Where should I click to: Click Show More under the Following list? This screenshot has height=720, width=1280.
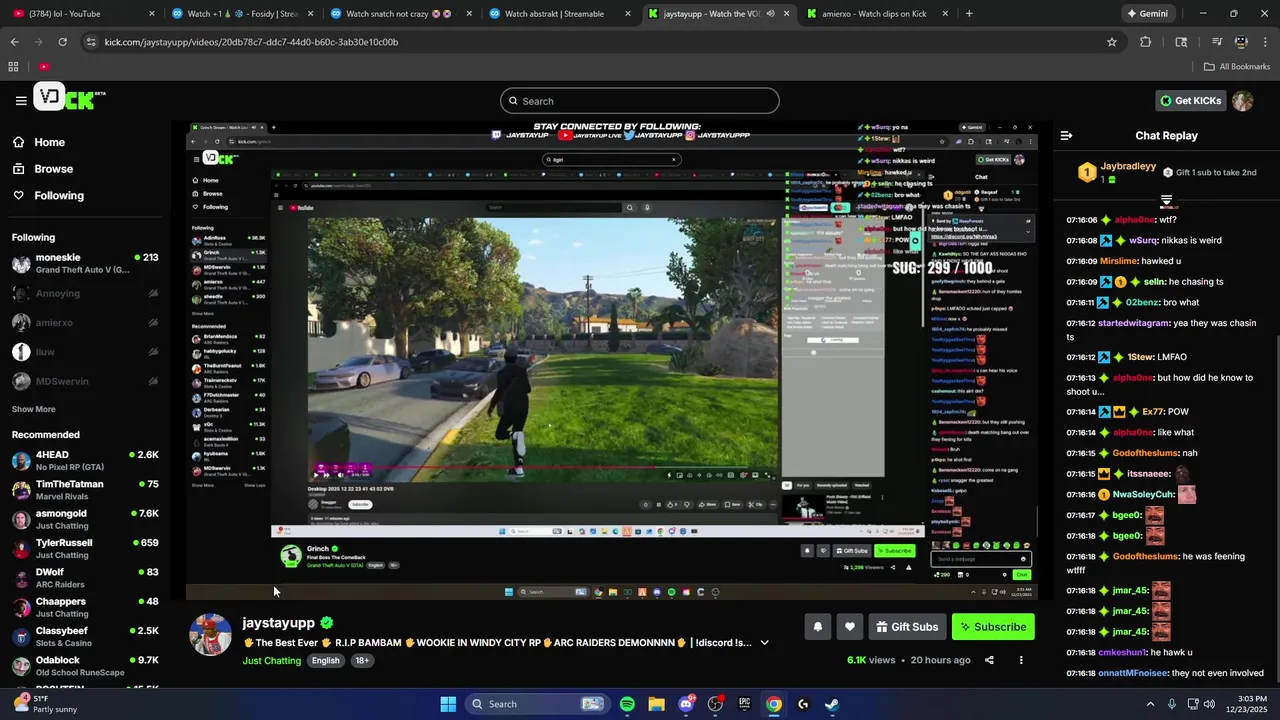33,409
